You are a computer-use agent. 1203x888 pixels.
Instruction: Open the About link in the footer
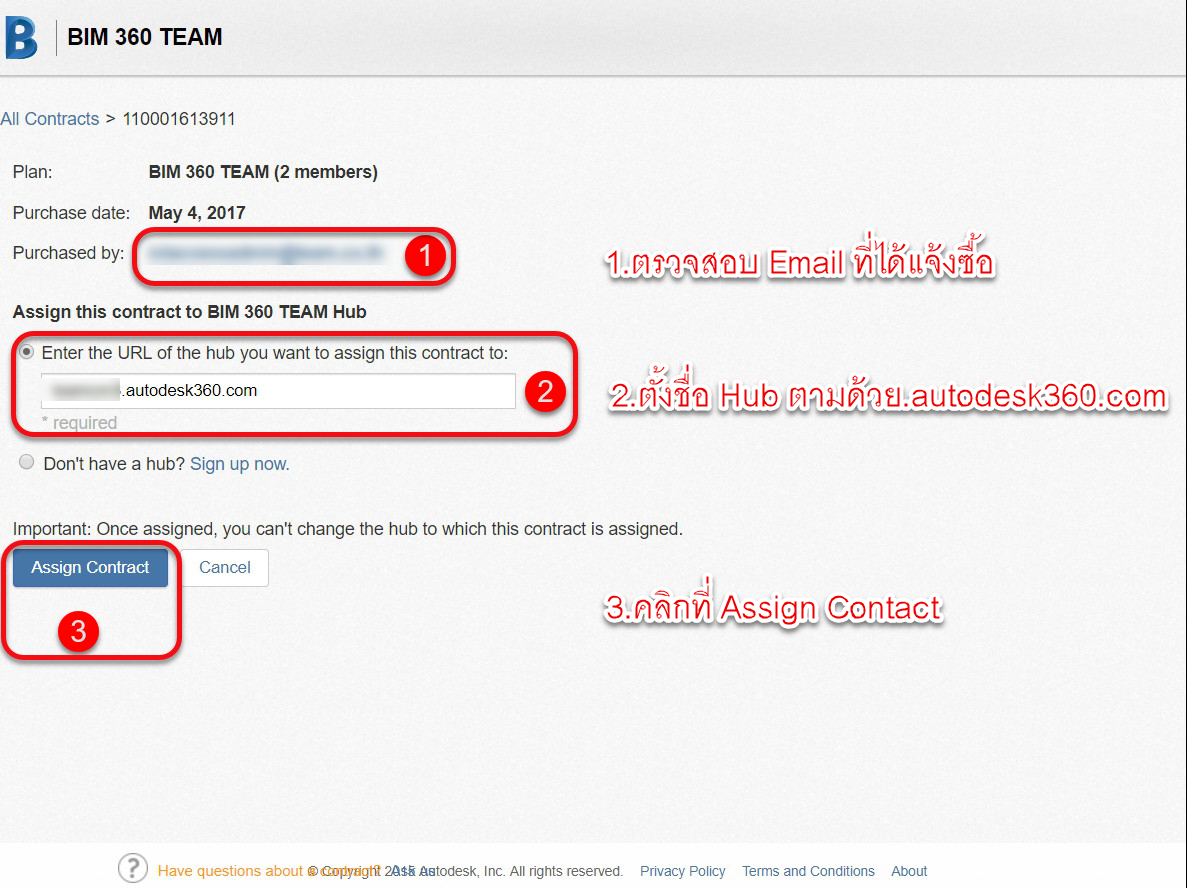[x=909, y=871]
